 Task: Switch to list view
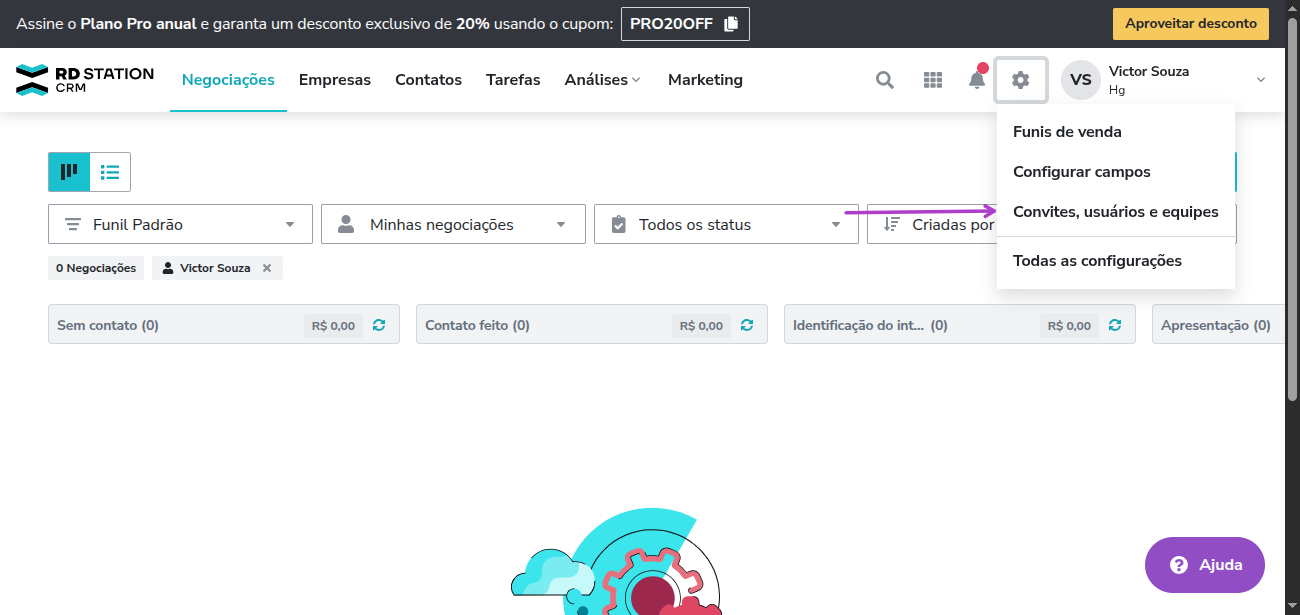110,172
